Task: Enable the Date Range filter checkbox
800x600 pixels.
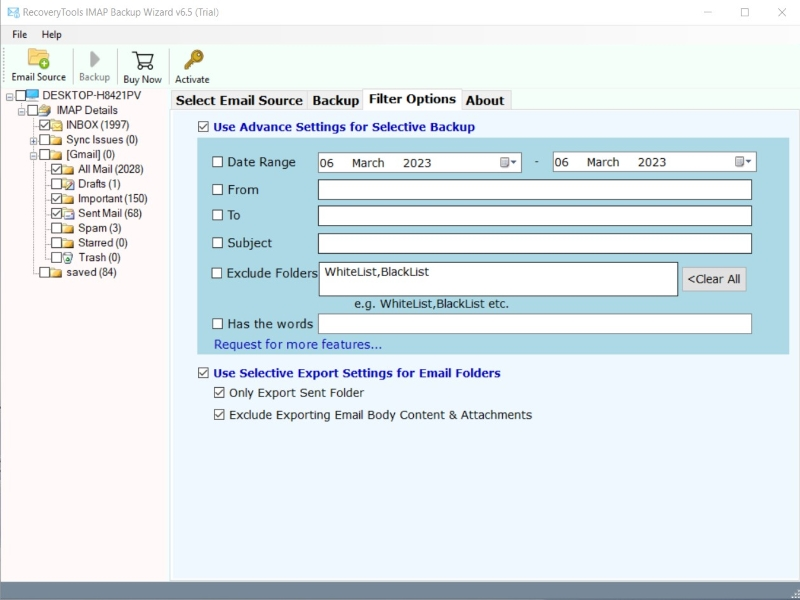Action: [x=218, y=162]
